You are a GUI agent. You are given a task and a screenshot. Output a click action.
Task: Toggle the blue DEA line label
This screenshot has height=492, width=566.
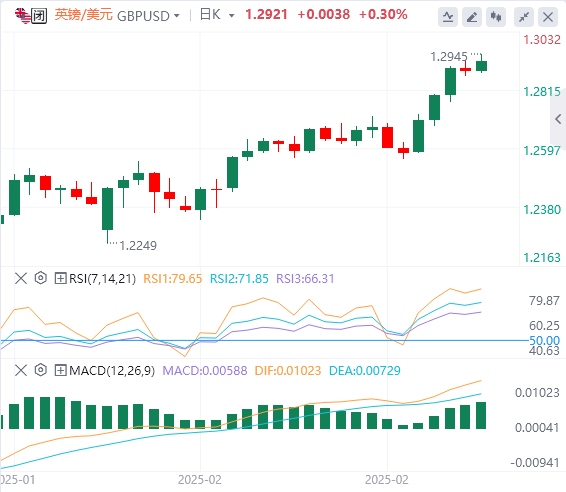[x=365, y=371]
